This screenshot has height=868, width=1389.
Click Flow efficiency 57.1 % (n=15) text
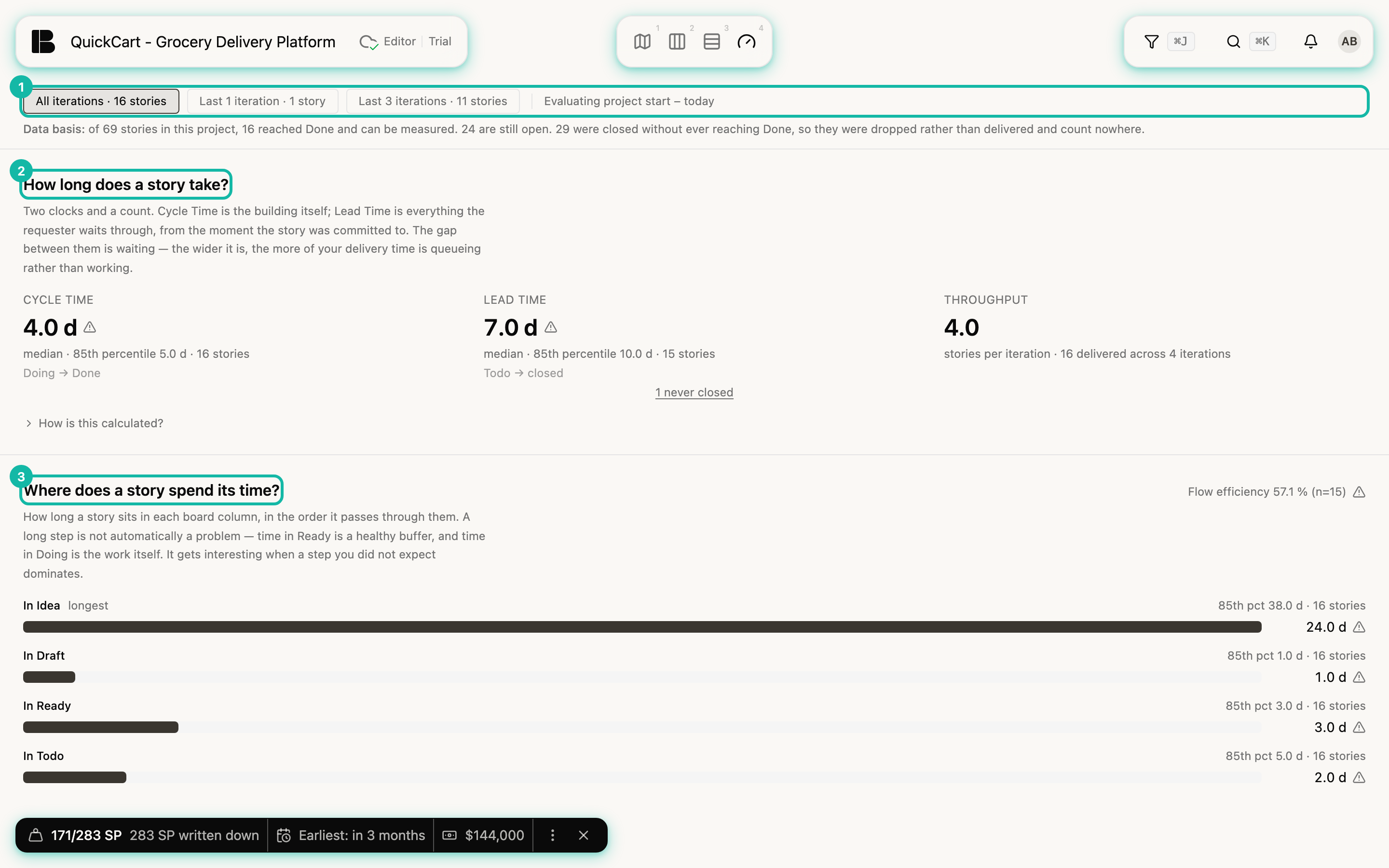pos(1266,492)
